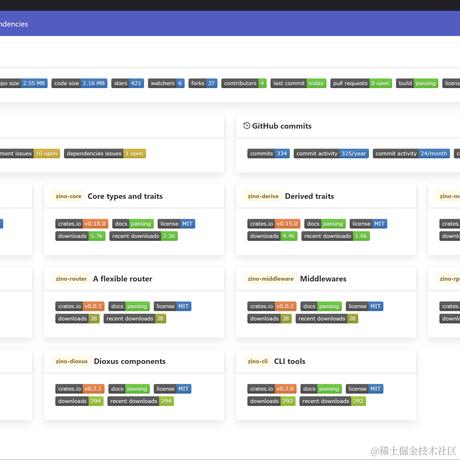Open zino-router license MIT badge
This screenshot has width=460, height=460.
pyautogui.click(x=172, y=306)
